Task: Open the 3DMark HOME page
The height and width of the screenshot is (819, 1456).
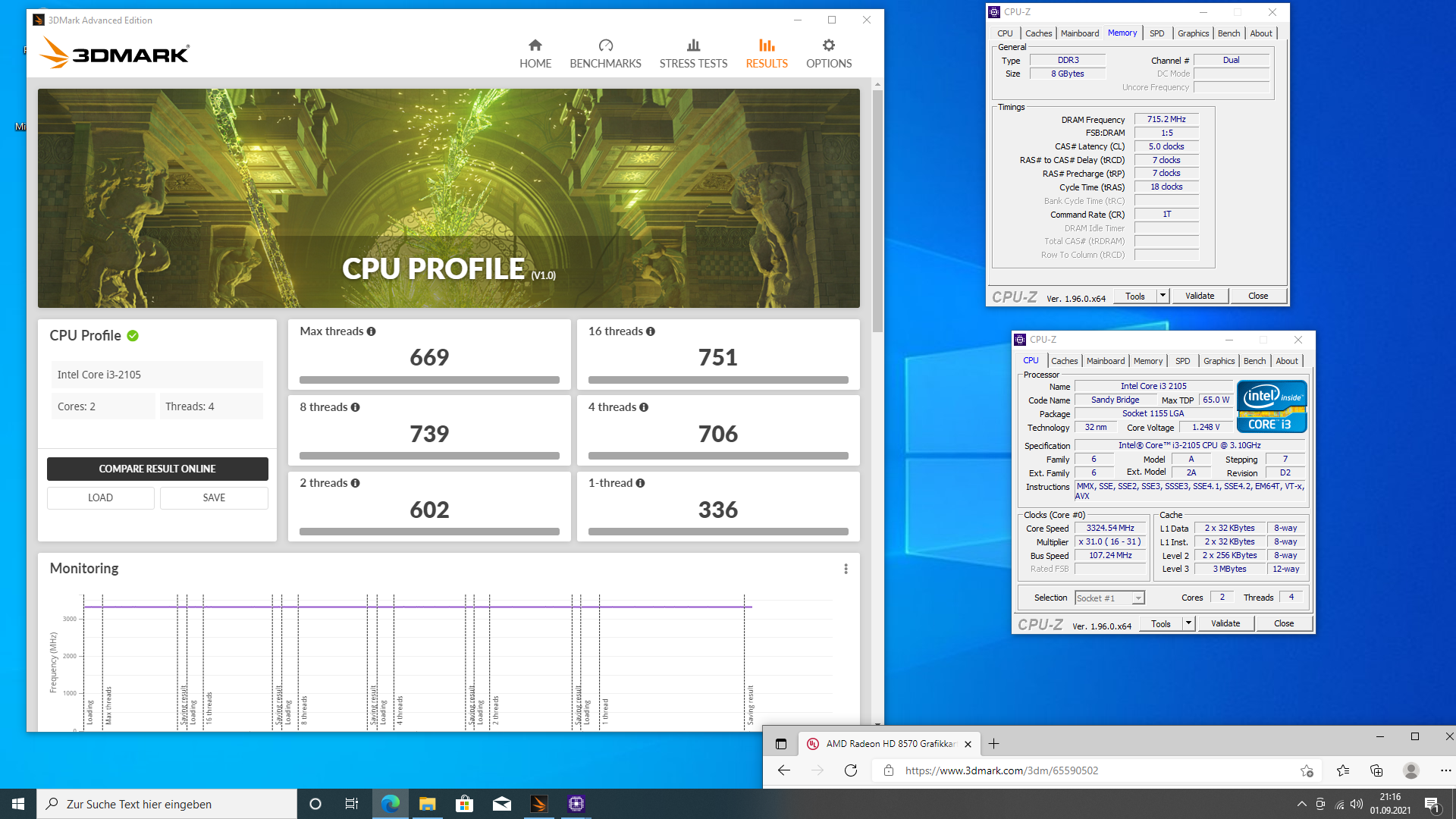Action: coord(535,55)
